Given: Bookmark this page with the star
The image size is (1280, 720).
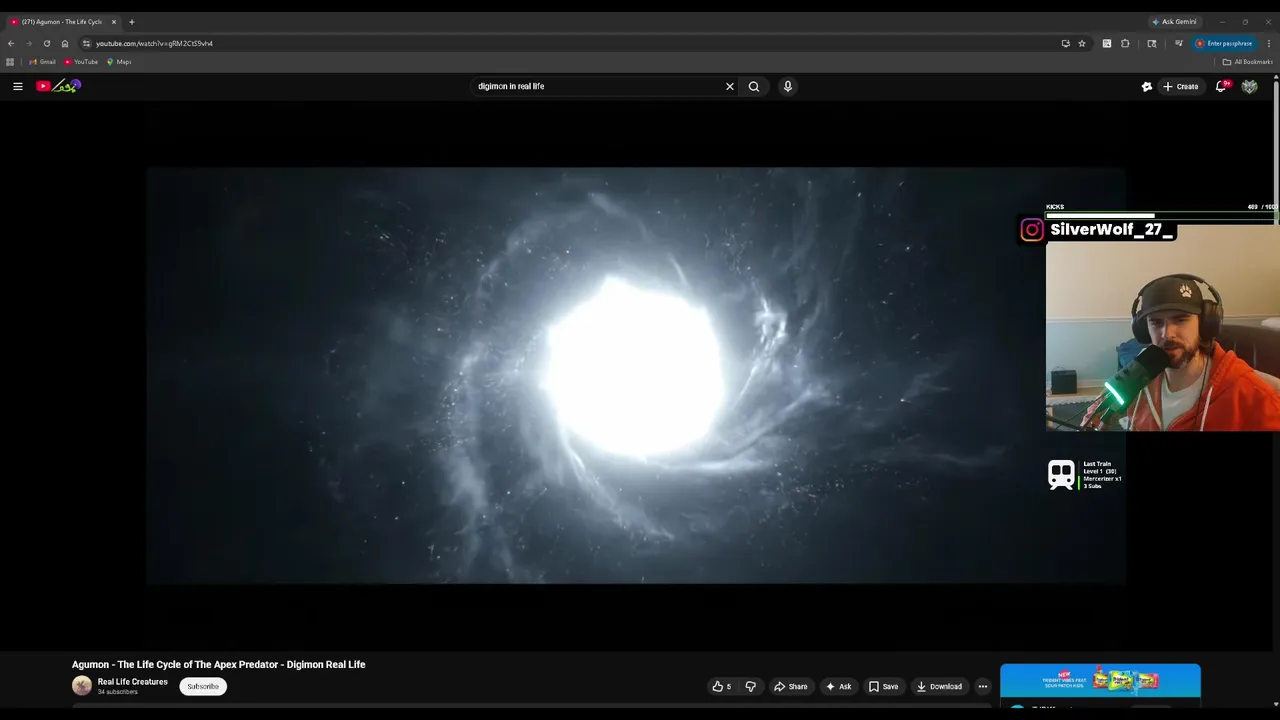Looking at the screenshot, I should [1082, 44].
